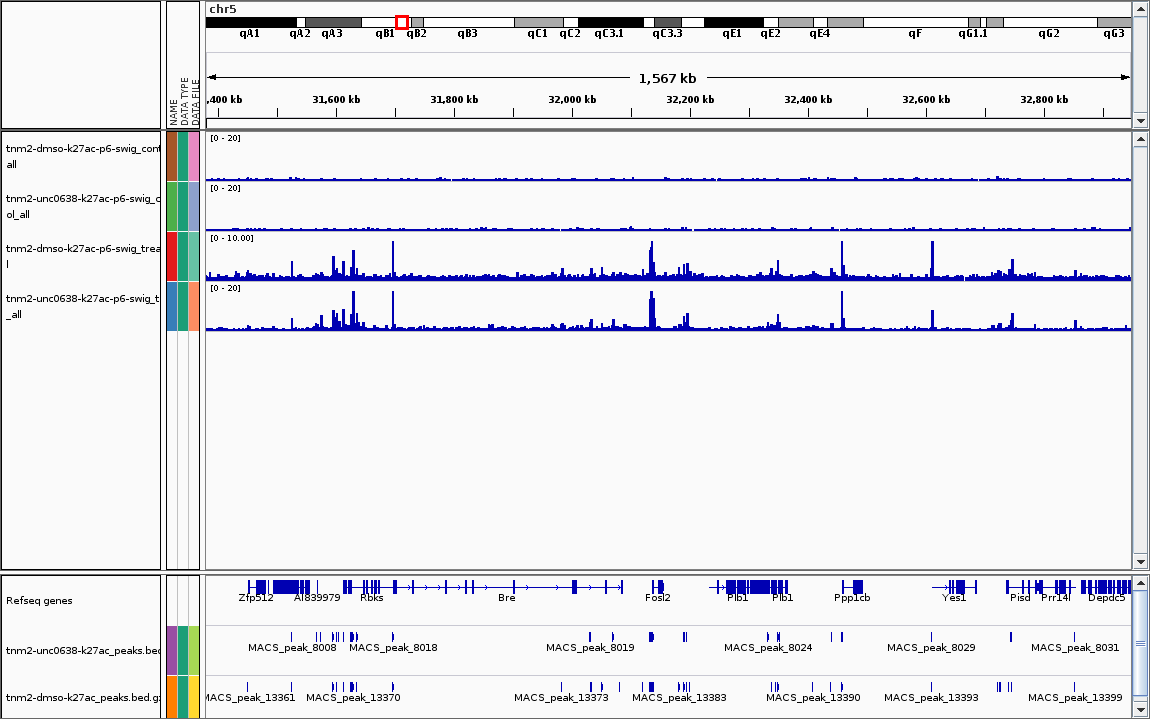The height and width of the screenshot is (719, 1150).
Task: Select the tnm2-dmso-k27ac-p6-swig_treat track name
Action: 82,256
